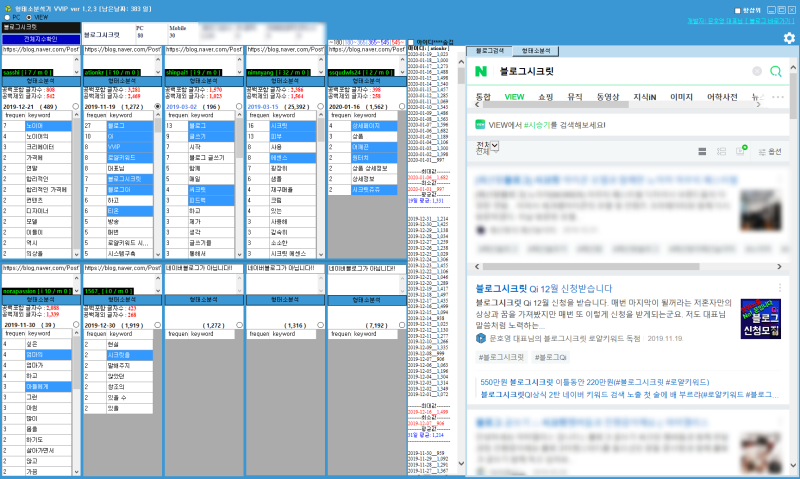Open the 동영상 search tab
Viewport: 800px width, 479px height.
[x=608, y=97]
